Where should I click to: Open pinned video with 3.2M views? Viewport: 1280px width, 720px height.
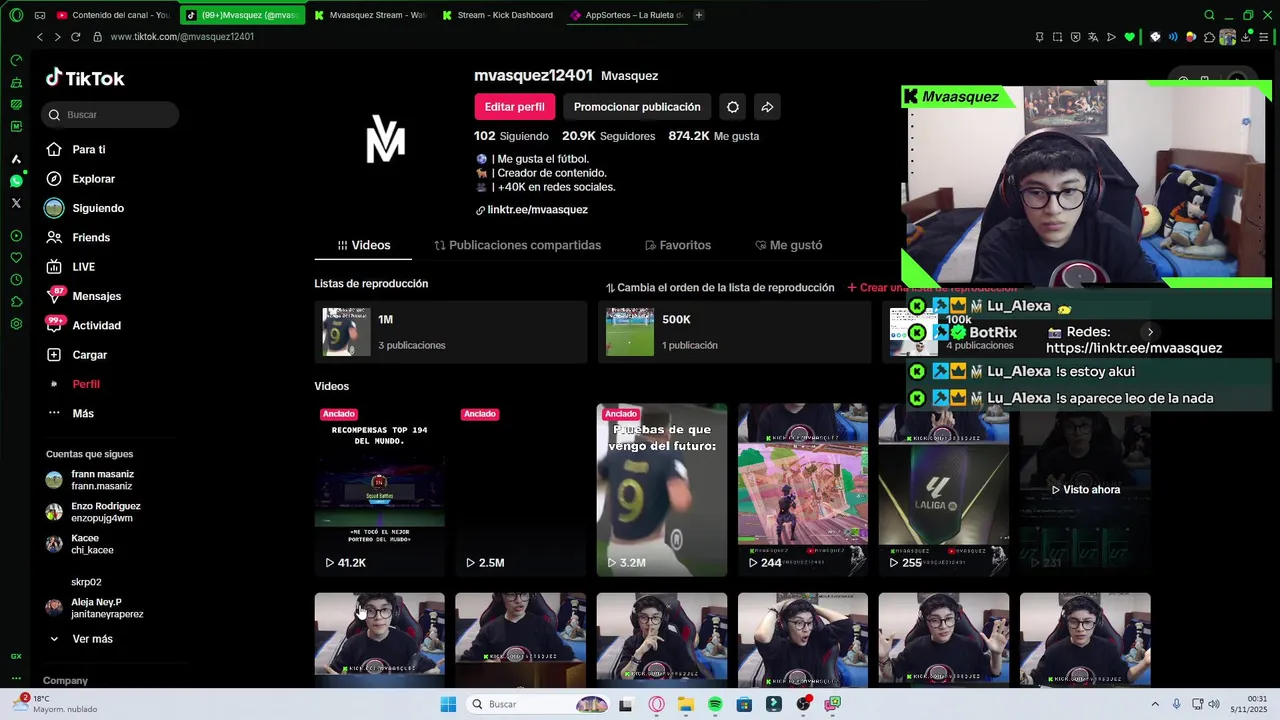[662, 490]
